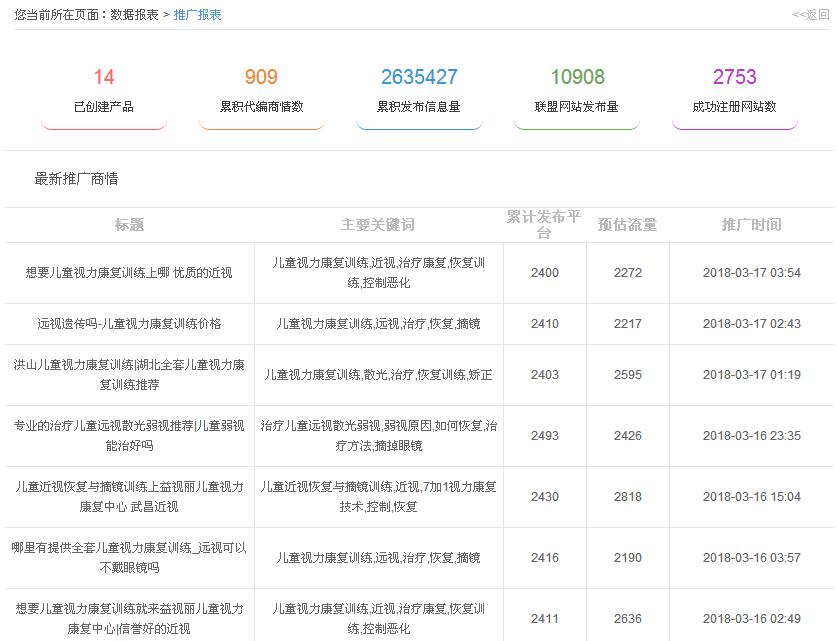Select the 2753 成功注册网站数 card

[735, 97]
